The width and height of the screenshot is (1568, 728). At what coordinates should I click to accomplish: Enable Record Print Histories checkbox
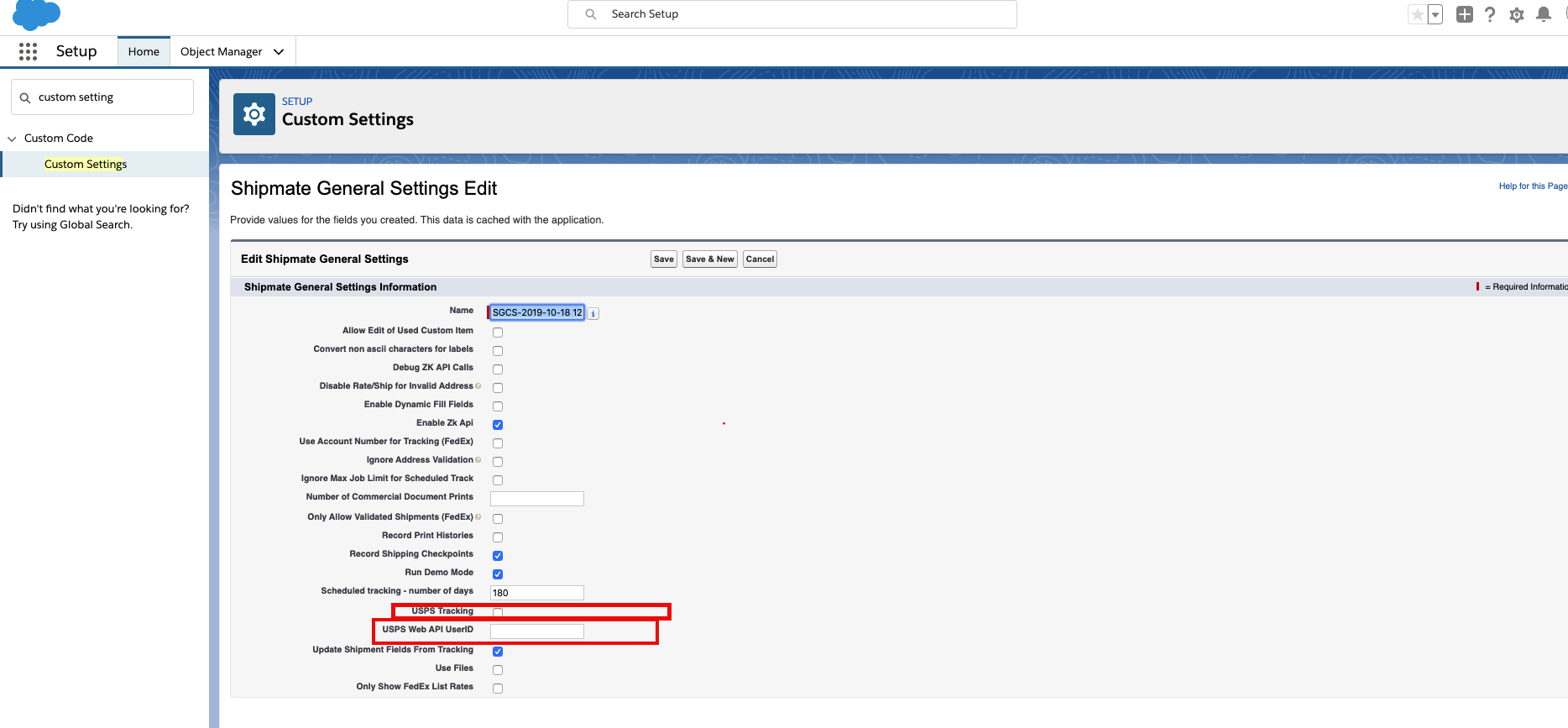(498, 537)
